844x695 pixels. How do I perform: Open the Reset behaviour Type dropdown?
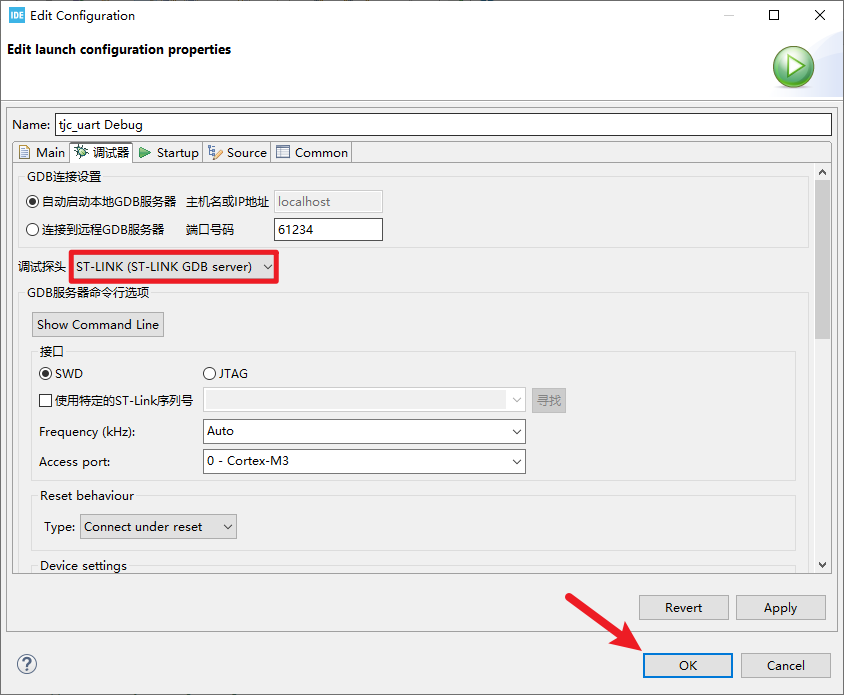[158, 527]
